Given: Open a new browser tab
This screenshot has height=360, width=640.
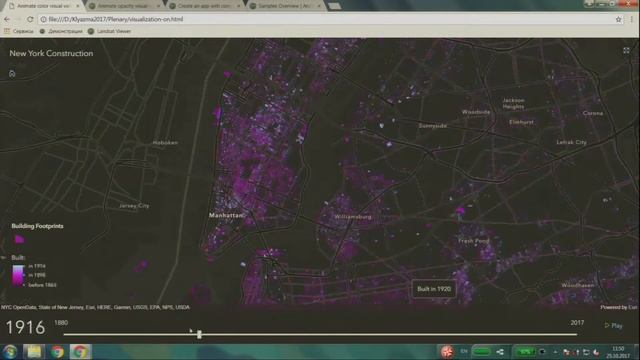Looking at the screenshot, I should 334,6.
